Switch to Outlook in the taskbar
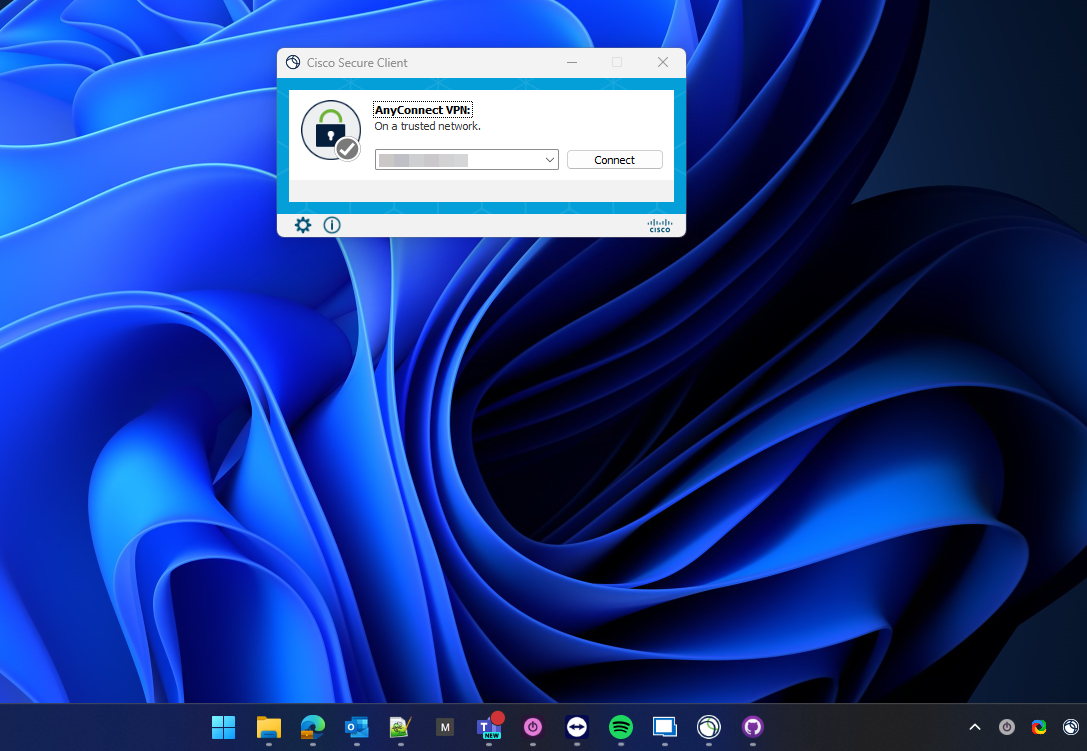This screenshot has width=1087, height=751. pos(357,727)
